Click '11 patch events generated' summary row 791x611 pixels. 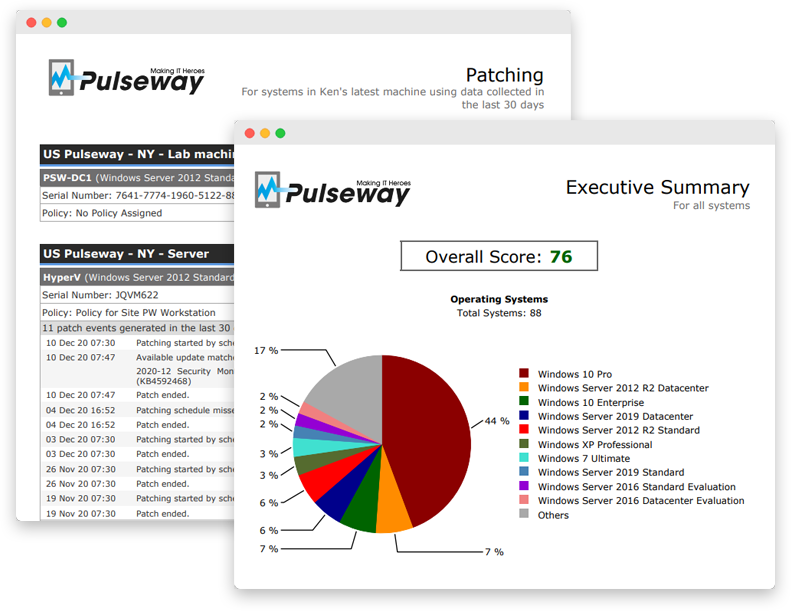point(137,328)
